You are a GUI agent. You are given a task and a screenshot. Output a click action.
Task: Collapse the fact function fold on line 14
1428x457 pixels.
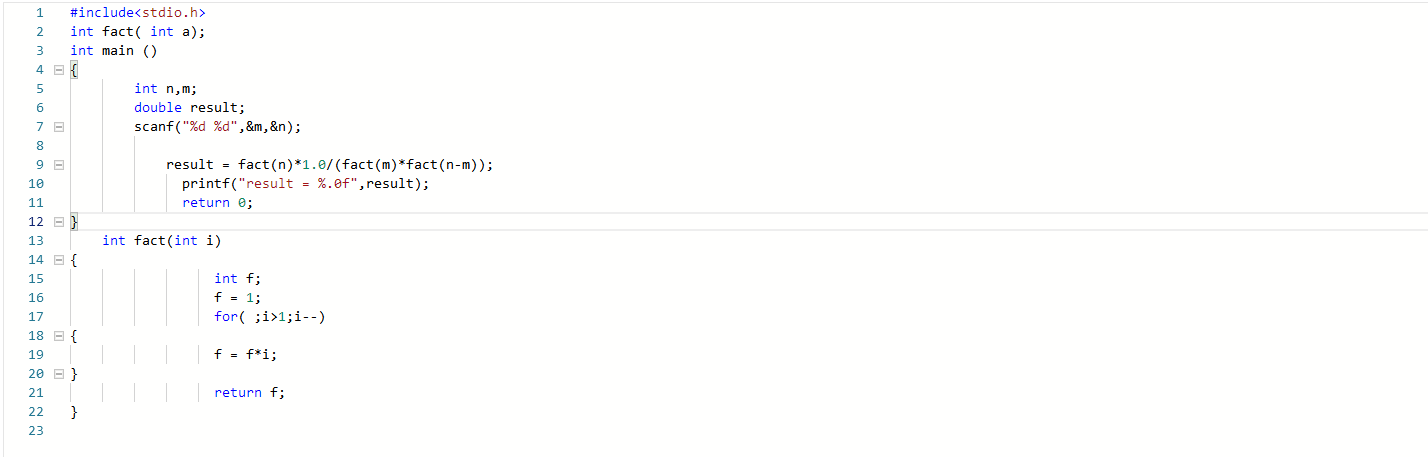click(x=58, y=260)
